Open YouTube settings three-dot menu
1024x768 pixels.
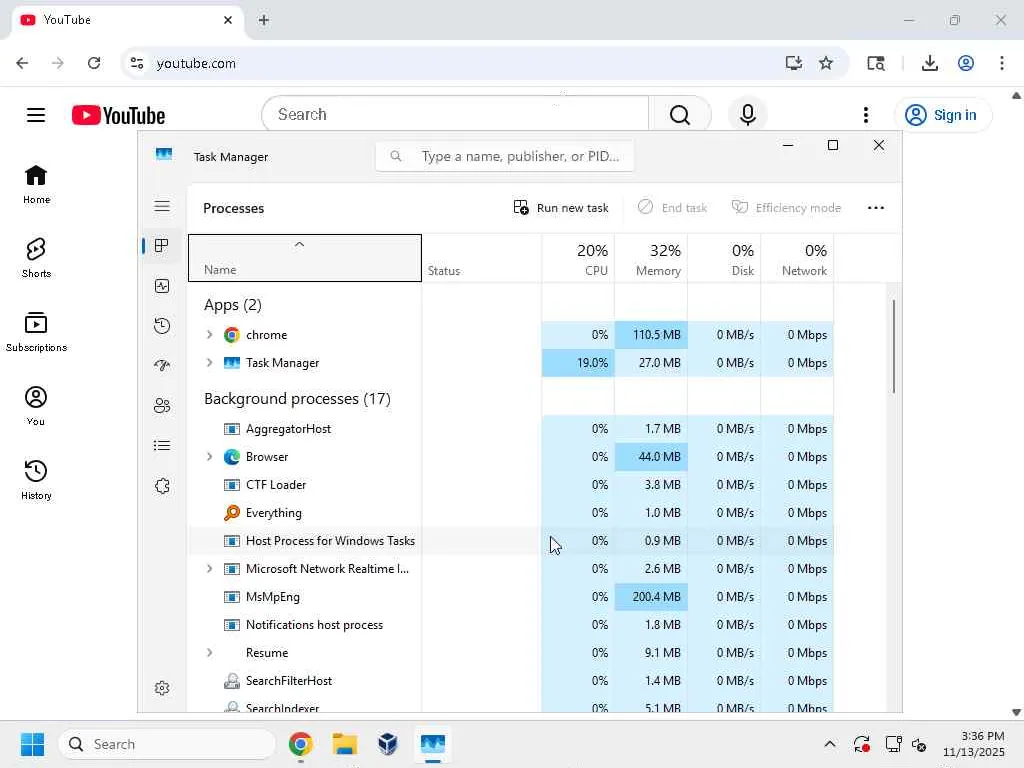(866, 115)
